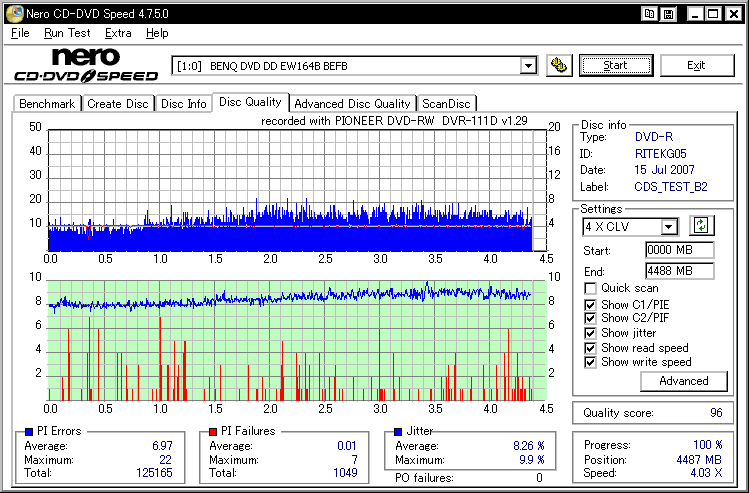Uncheck Show C1/PIE
Viewport: 749px width, 493px height.
[590, 305]
